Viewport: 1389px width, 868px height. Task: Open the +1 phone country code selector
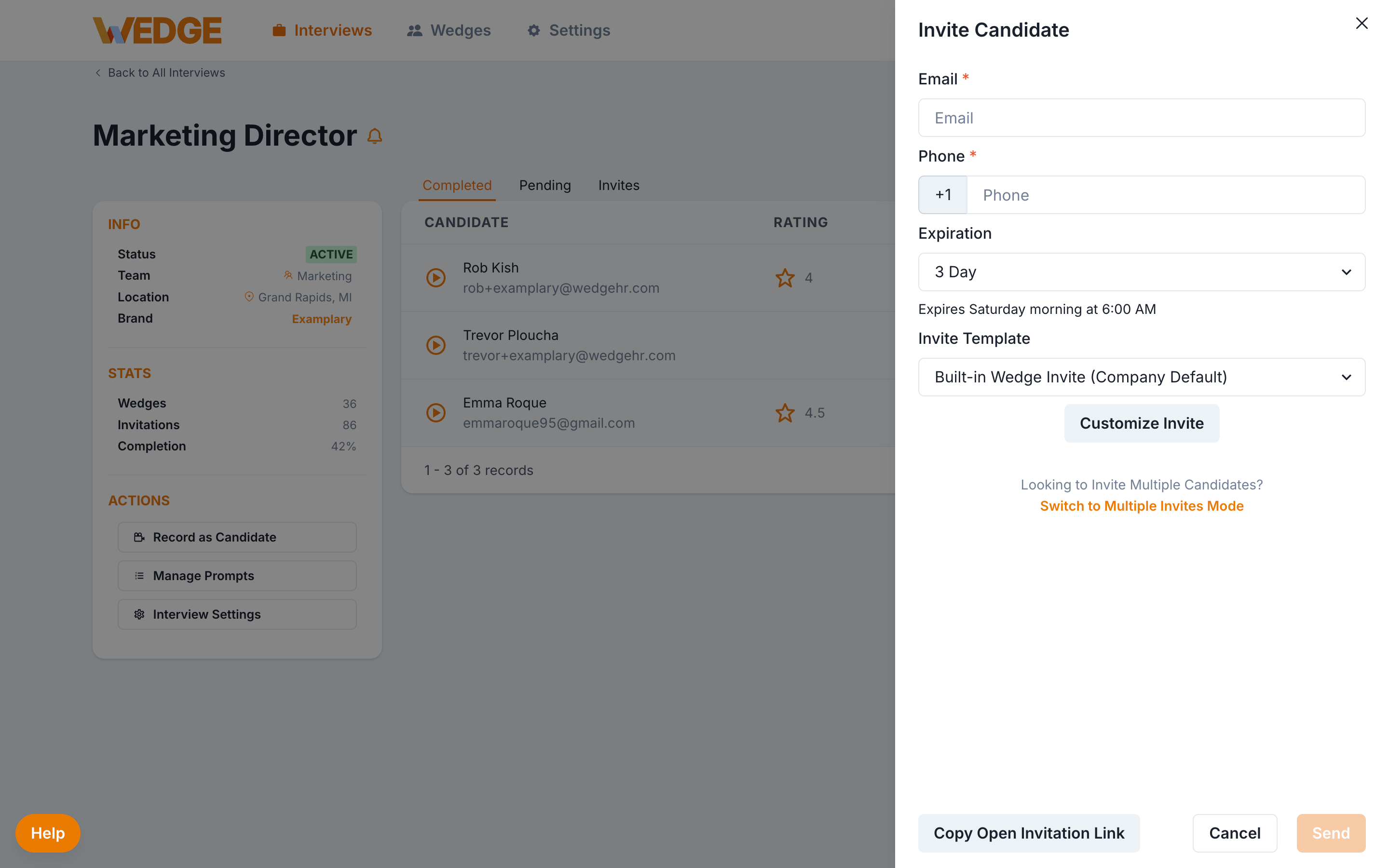pos(942,195)
